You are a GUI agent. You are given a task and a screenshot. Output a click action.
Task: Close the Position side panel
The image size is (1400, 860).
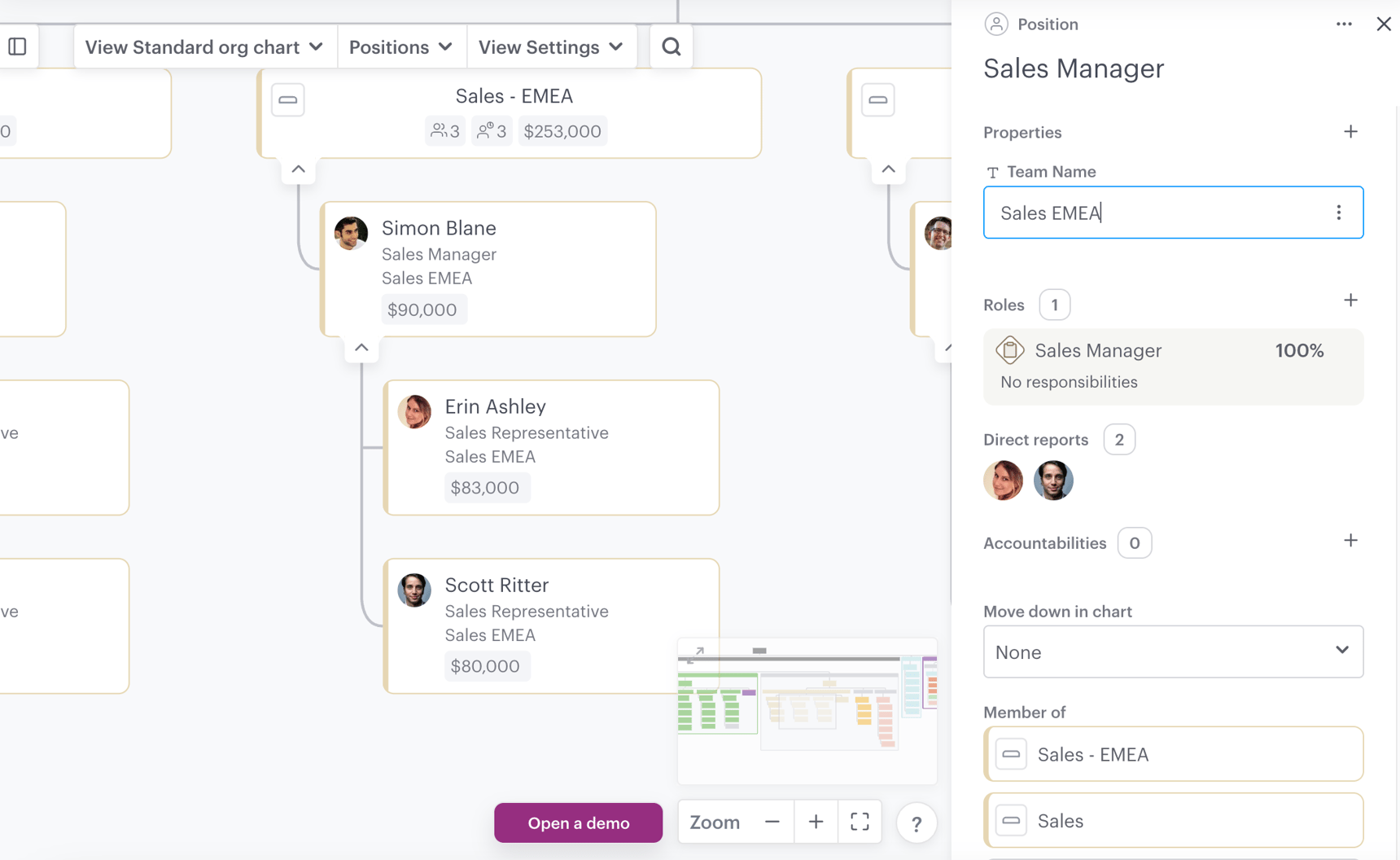pyautogui.click(x=1384, y=24)
